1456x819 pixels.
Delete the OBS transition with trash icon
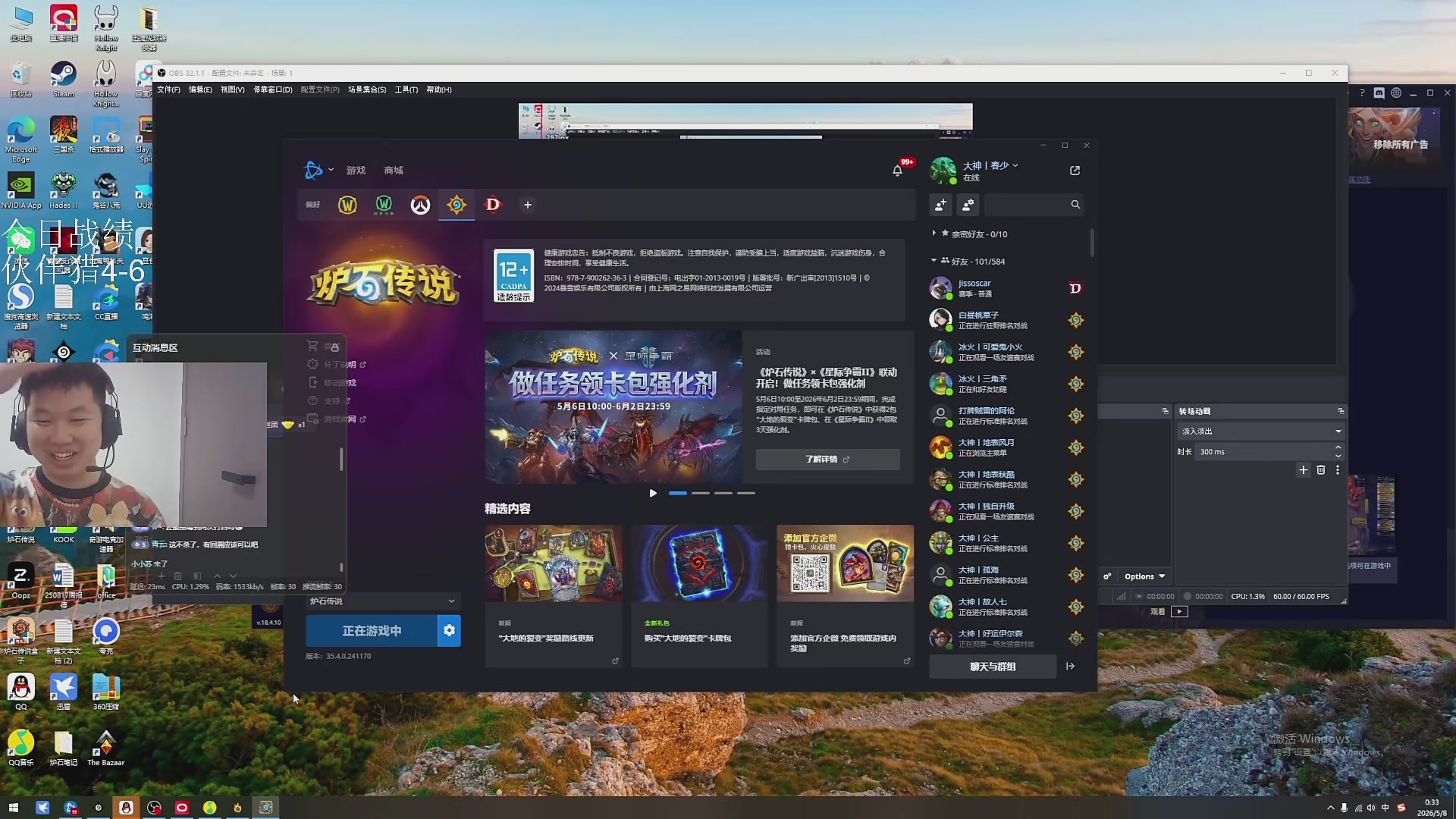tap(1321, 470)
